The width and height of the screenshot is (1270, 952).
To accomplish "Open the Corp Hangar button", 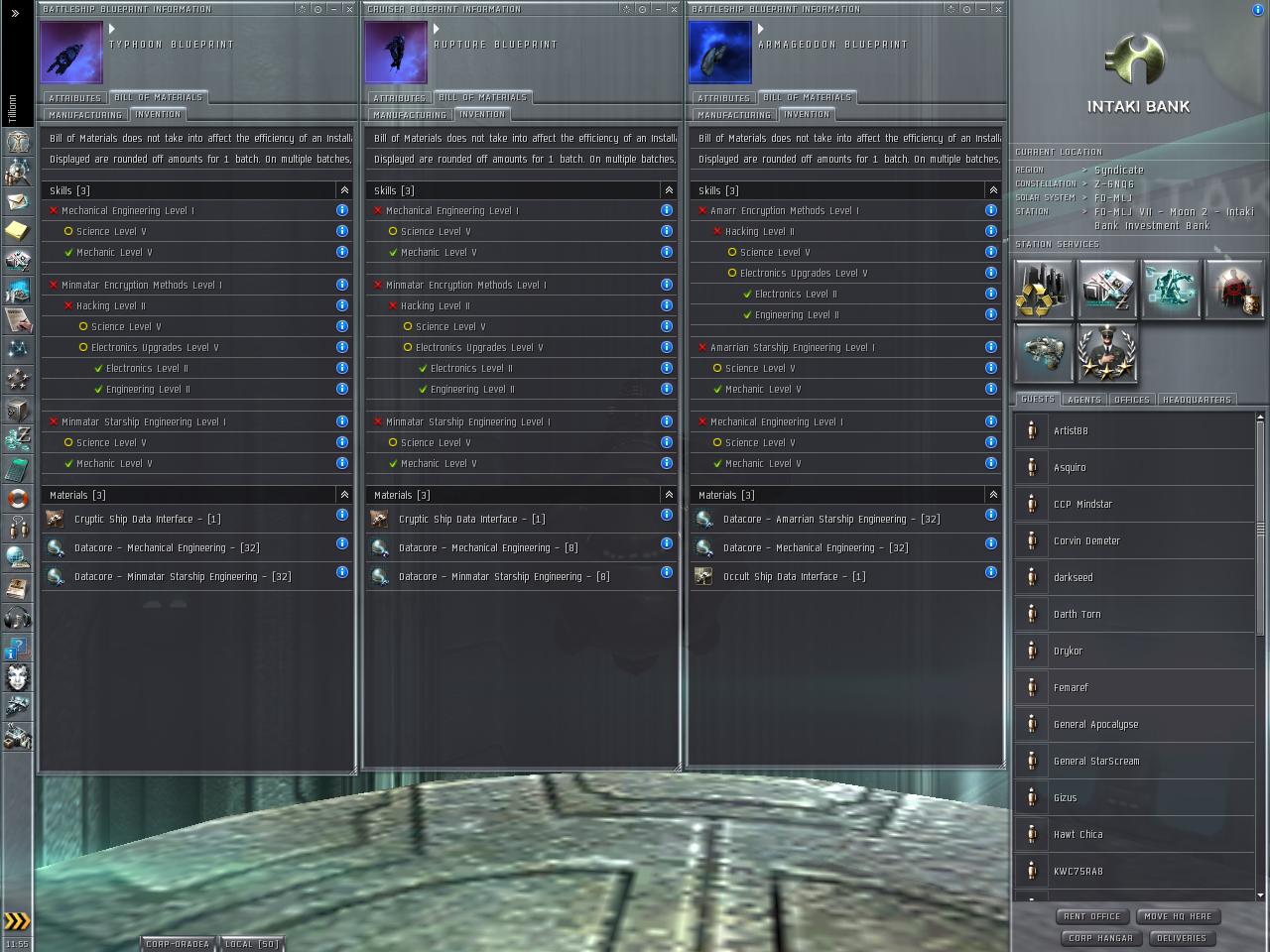I will point(1100,938).
